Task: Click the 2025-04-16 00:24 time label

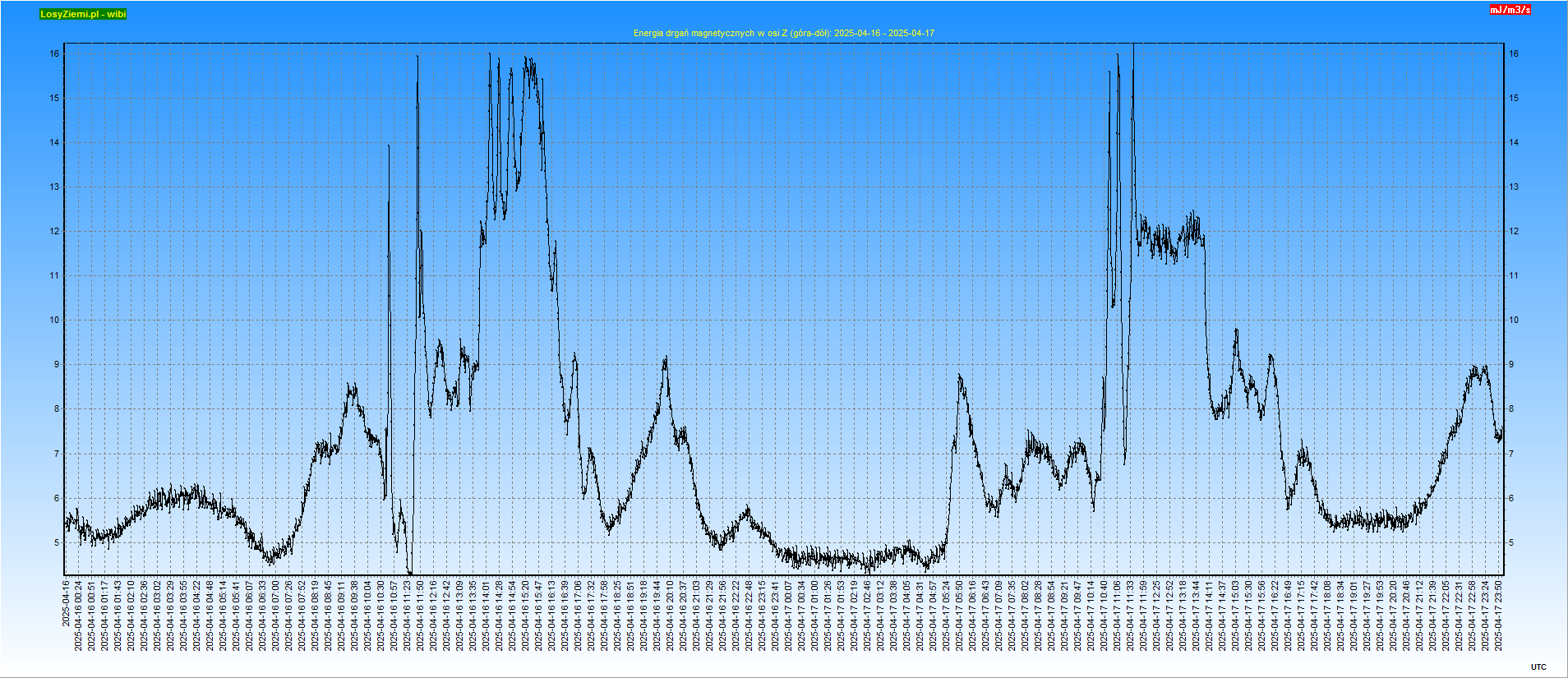Action: pyautogui.click(x=79, y=616)
